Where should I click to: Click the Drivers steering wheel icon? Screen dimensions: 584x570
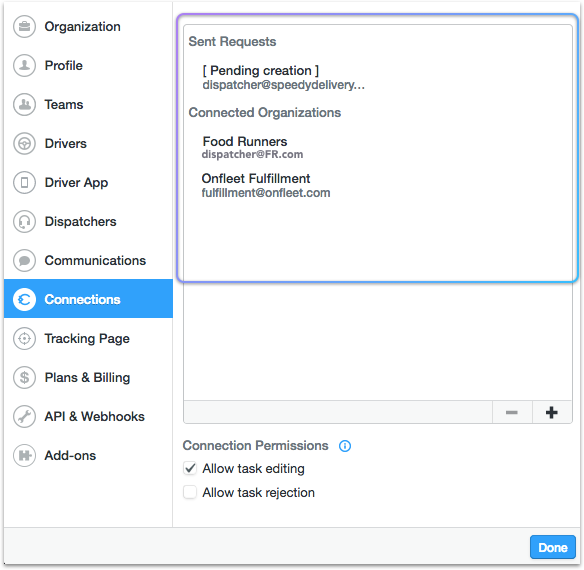coord(24,143)
